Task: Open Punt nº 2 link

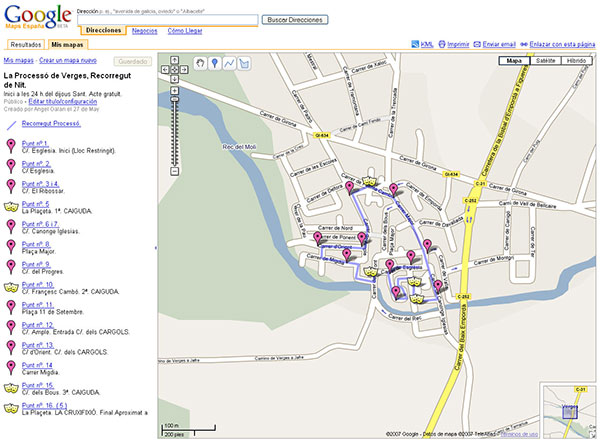Action: click(x=36, y=164)
